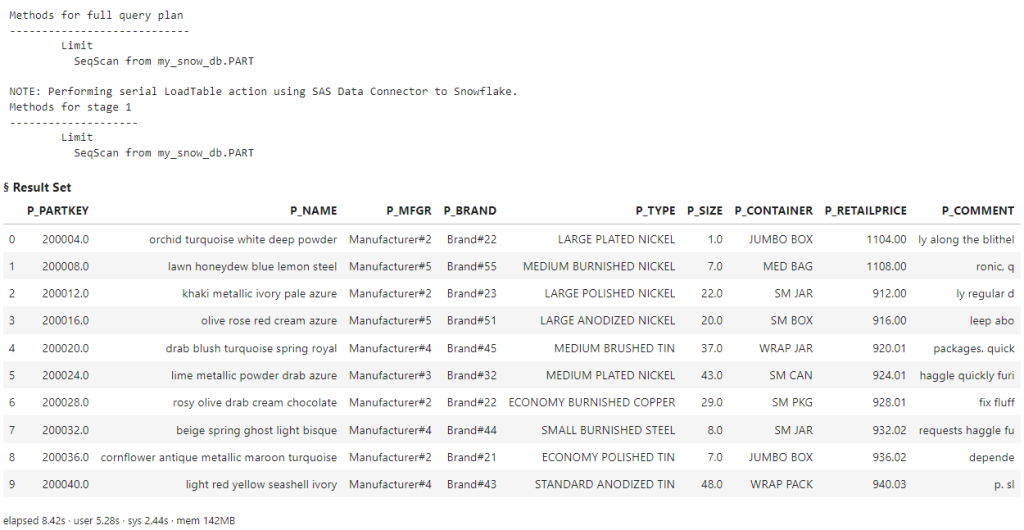Click the P_COMMENT column header
The image size is (1024, 530).
pos(977,211)
